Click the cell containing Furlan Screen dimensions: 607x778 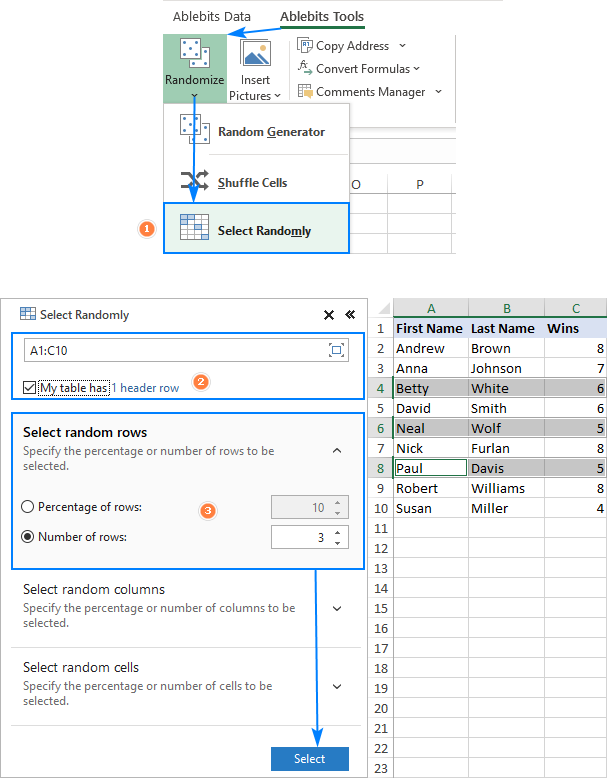click(x=506, y=448)
